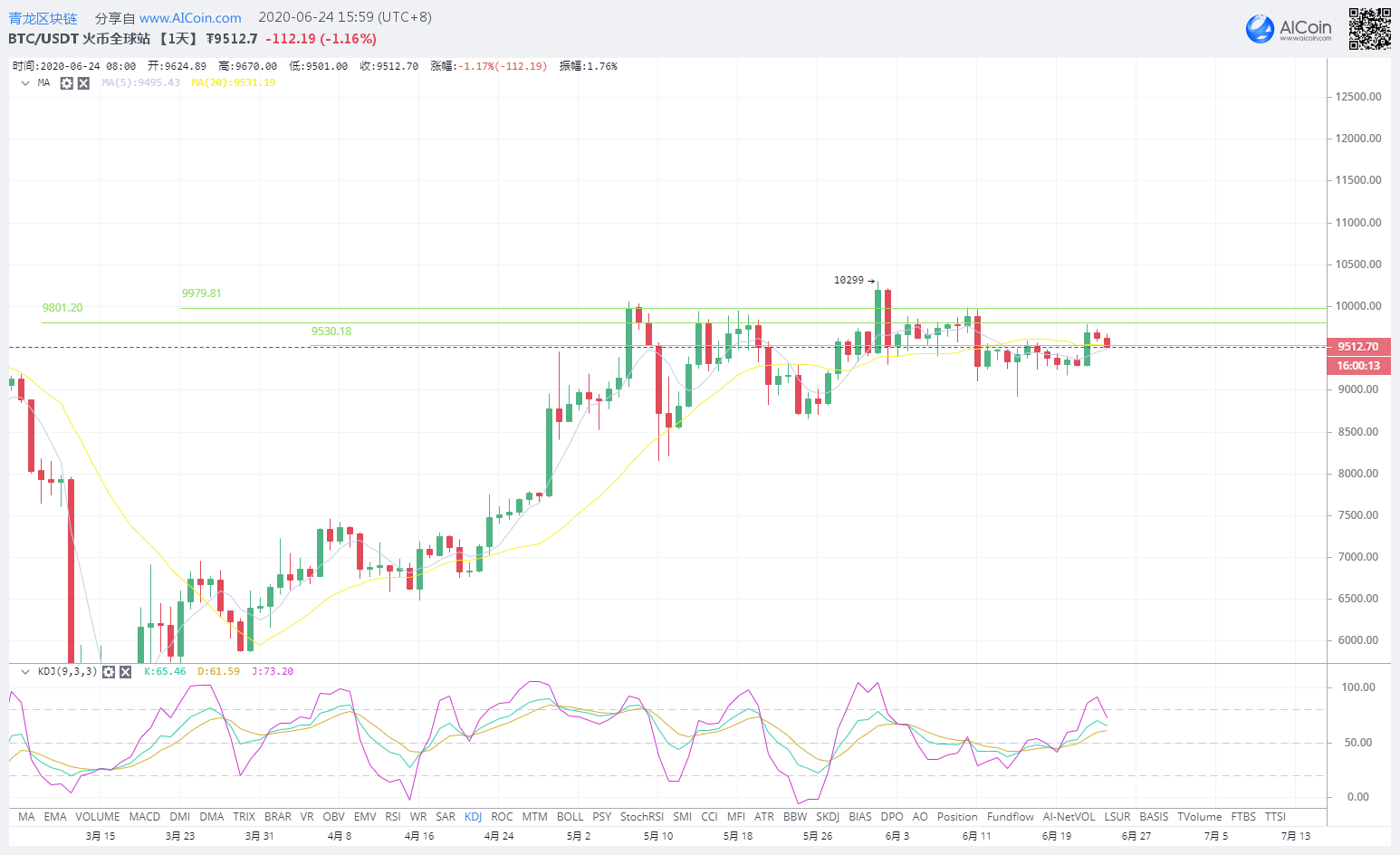The width and height of the screenshot is (1400, 855).
Task: Click the red 9512.70 current price tag
Action: point(1357,347)
